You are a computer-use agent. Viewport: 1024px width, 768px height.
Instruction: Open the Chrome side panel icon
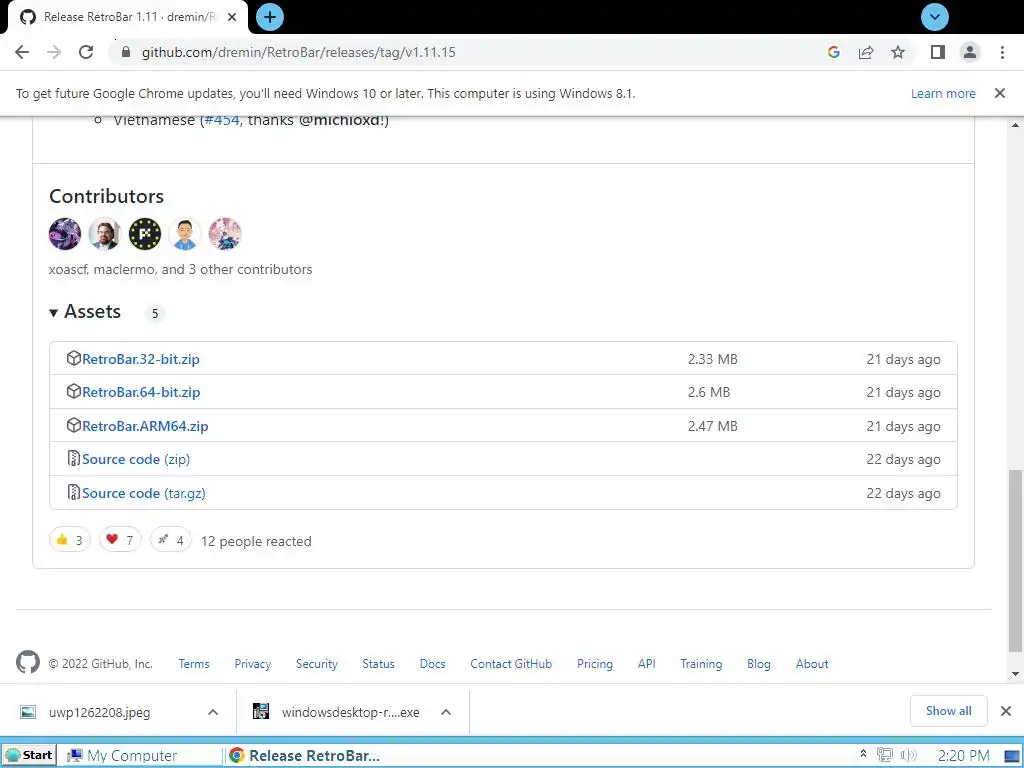click(938, 52)
